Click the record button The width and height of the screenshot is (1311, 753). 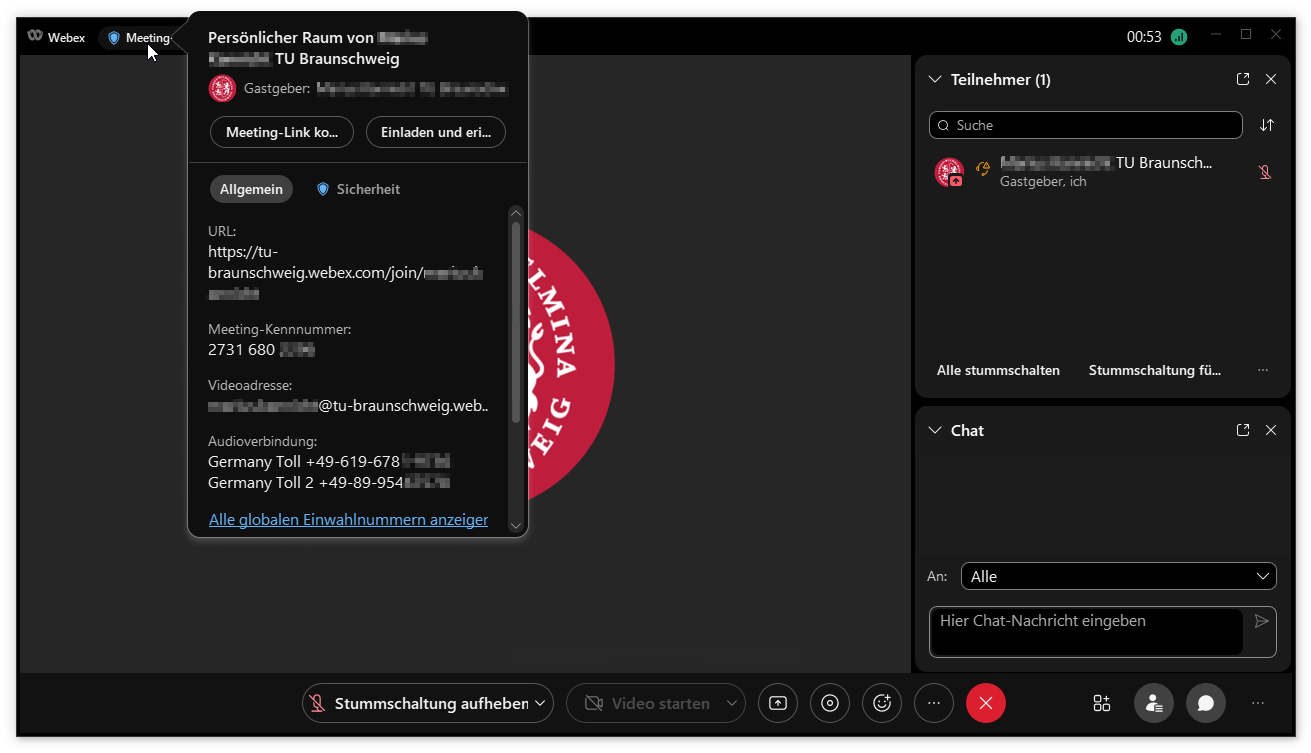(830, 703)
